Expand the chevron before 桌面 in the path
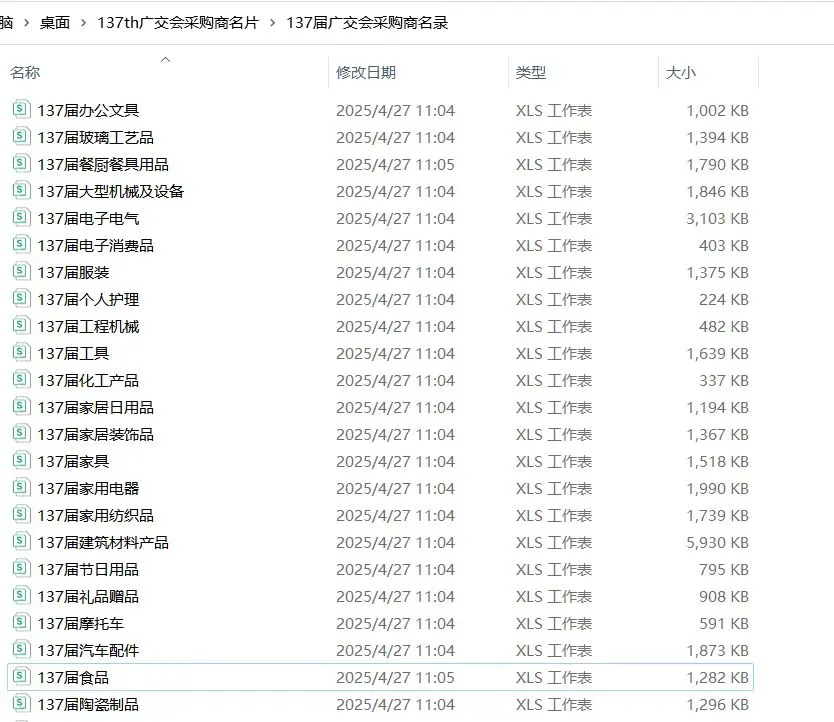 pos(27,23)
